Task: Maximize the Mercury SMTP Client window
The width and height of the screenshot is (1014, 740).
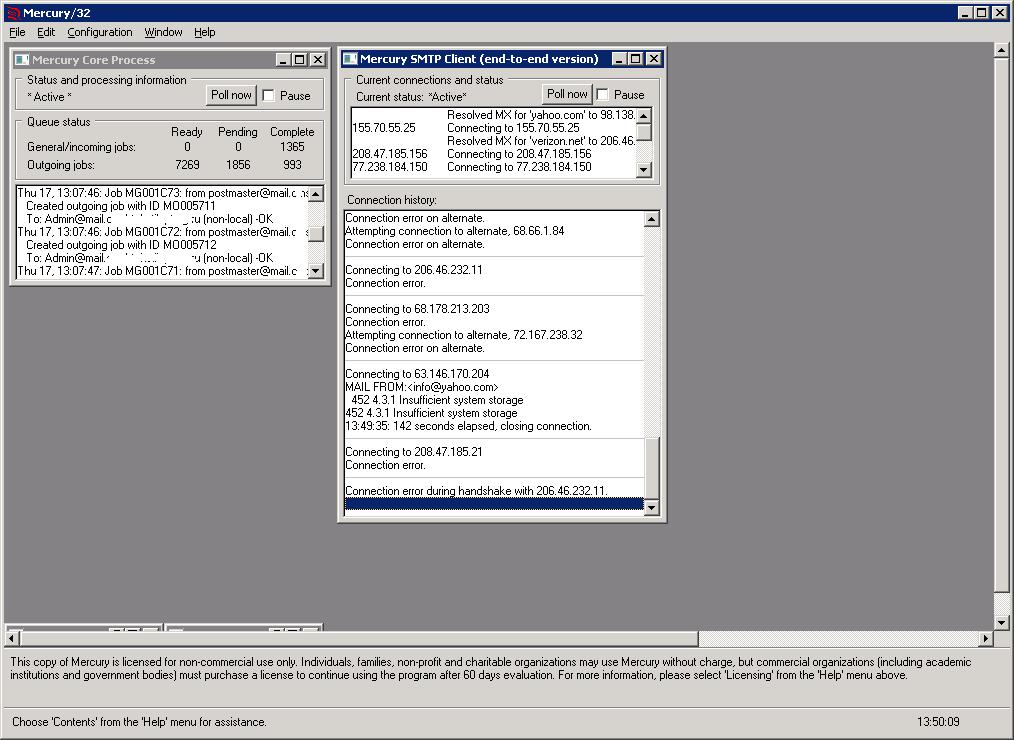Action: click(x=636, y=59)
